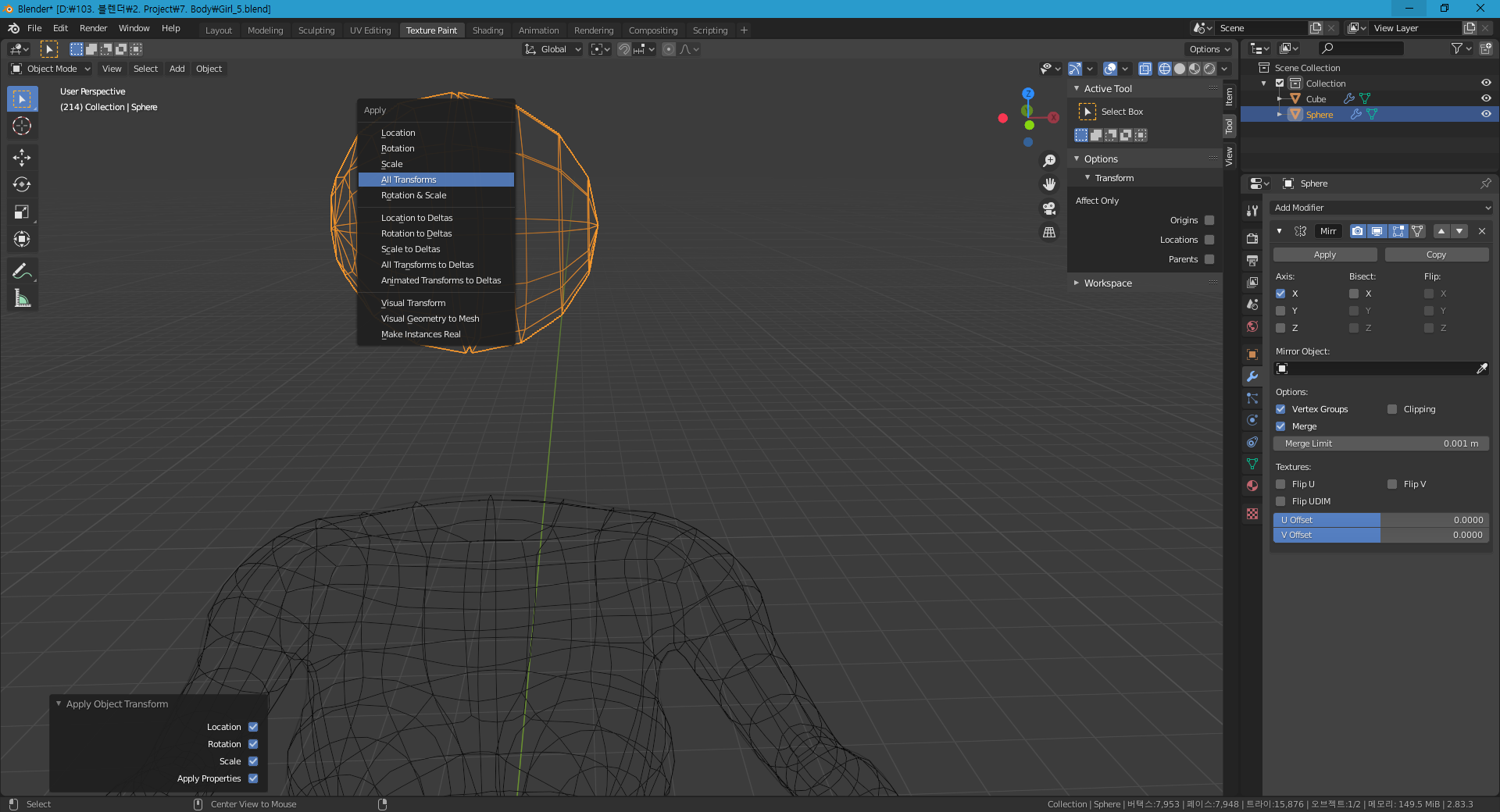1500x812 pixels.
Task: Expand the Sphere item in outliner
Action: point(1280,114)
